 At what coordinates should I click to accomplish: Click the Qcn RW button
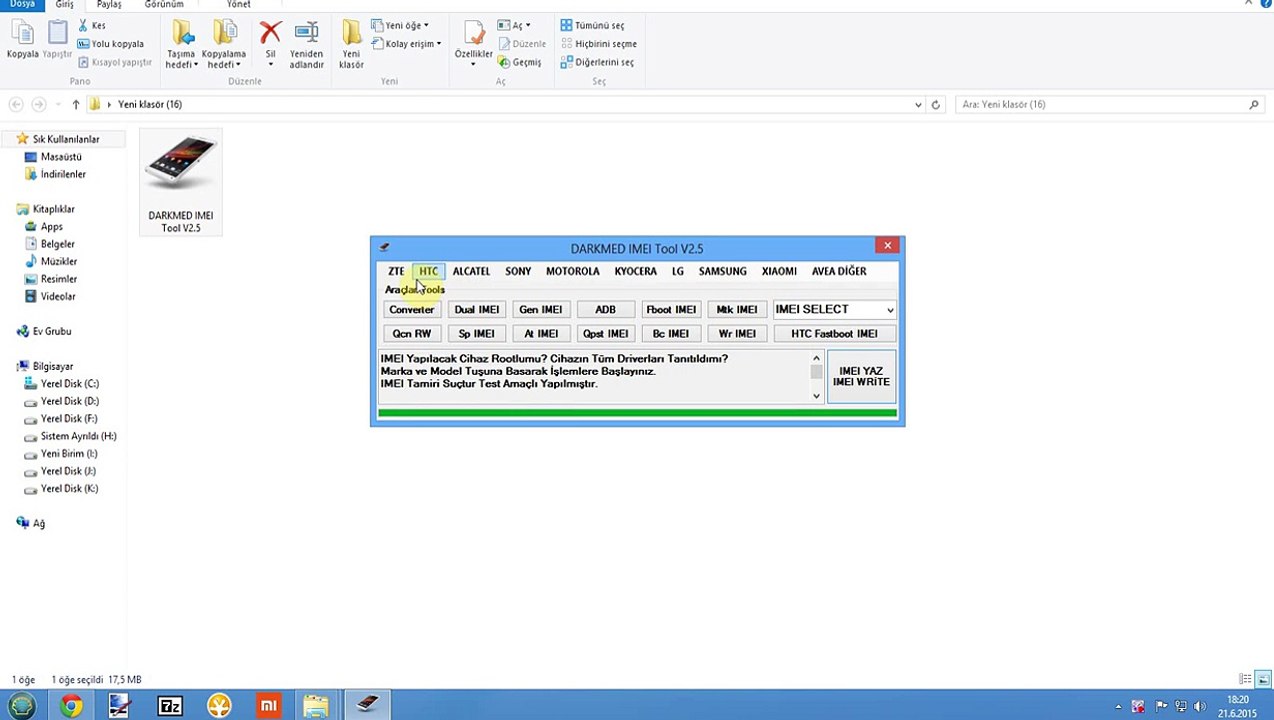tap(411, 334)
